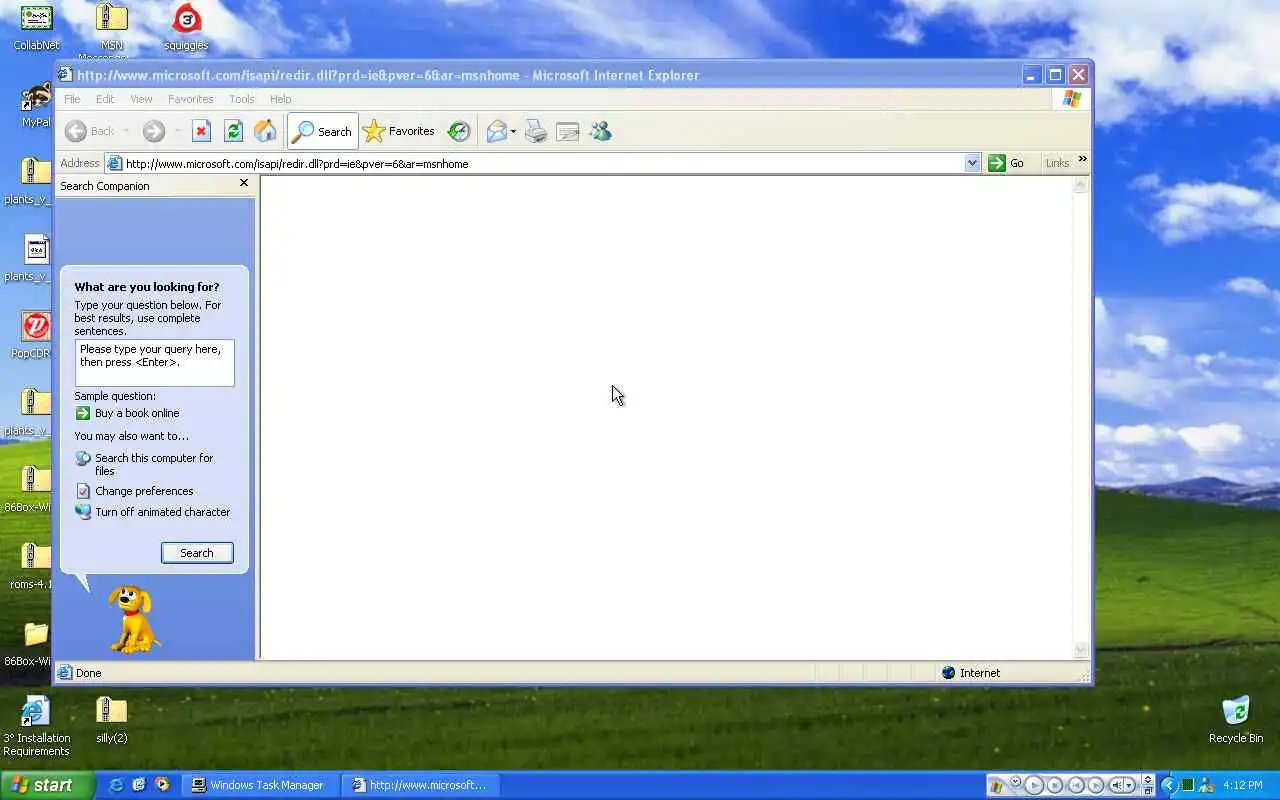
Task: Open Back button history dropdown
Action: [x=125, y=131]
